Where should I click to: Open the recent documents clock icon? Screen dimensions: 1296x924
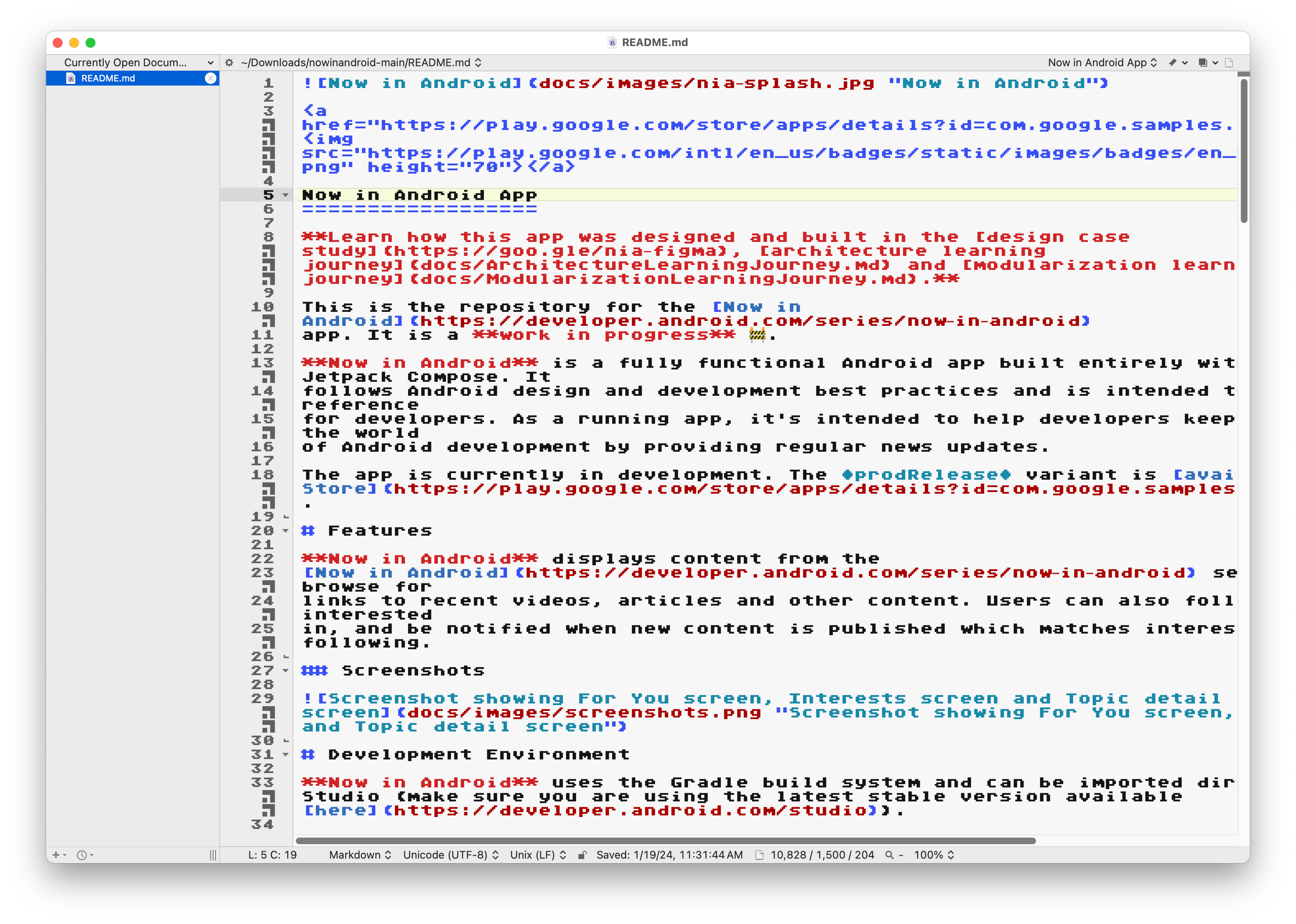pos(82,854)
